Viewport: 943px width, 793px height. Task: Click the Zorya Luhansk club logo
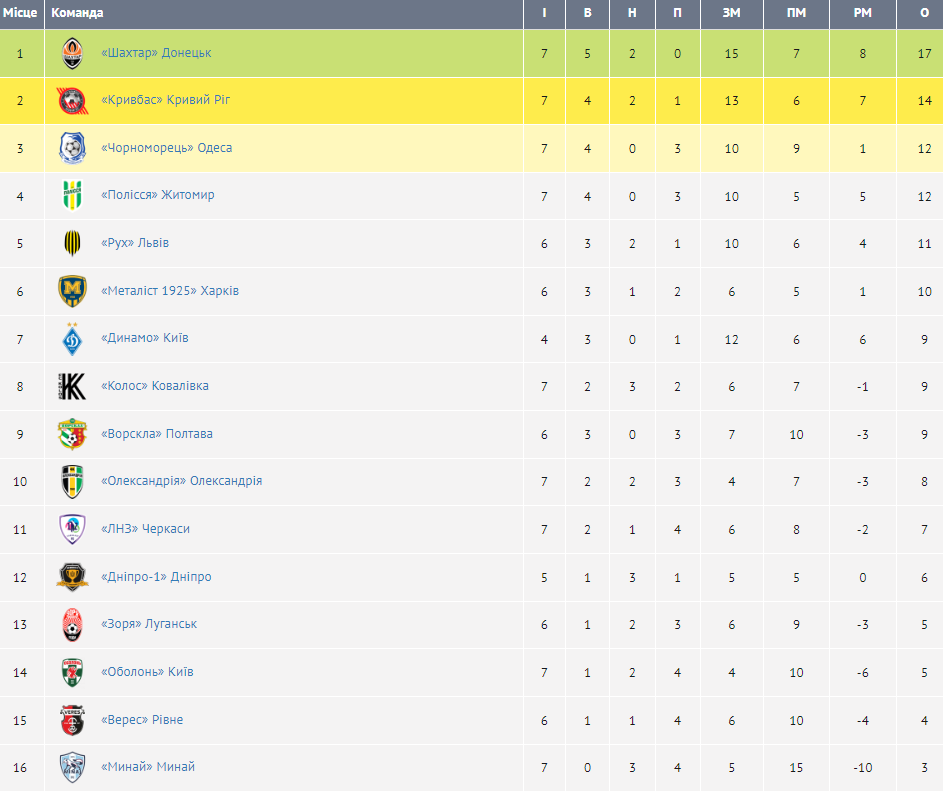[73, 624]
